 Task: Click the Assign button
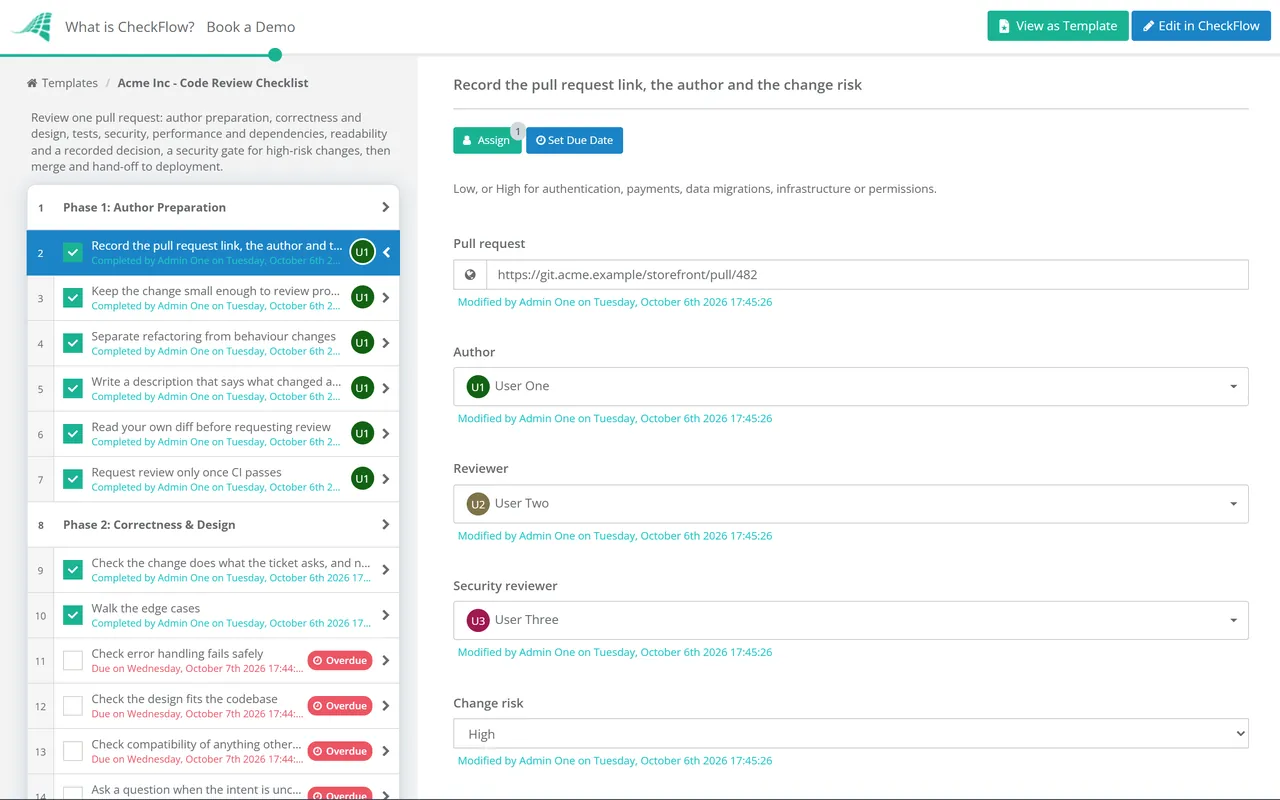pyautogui.click(x=487, y=140)
